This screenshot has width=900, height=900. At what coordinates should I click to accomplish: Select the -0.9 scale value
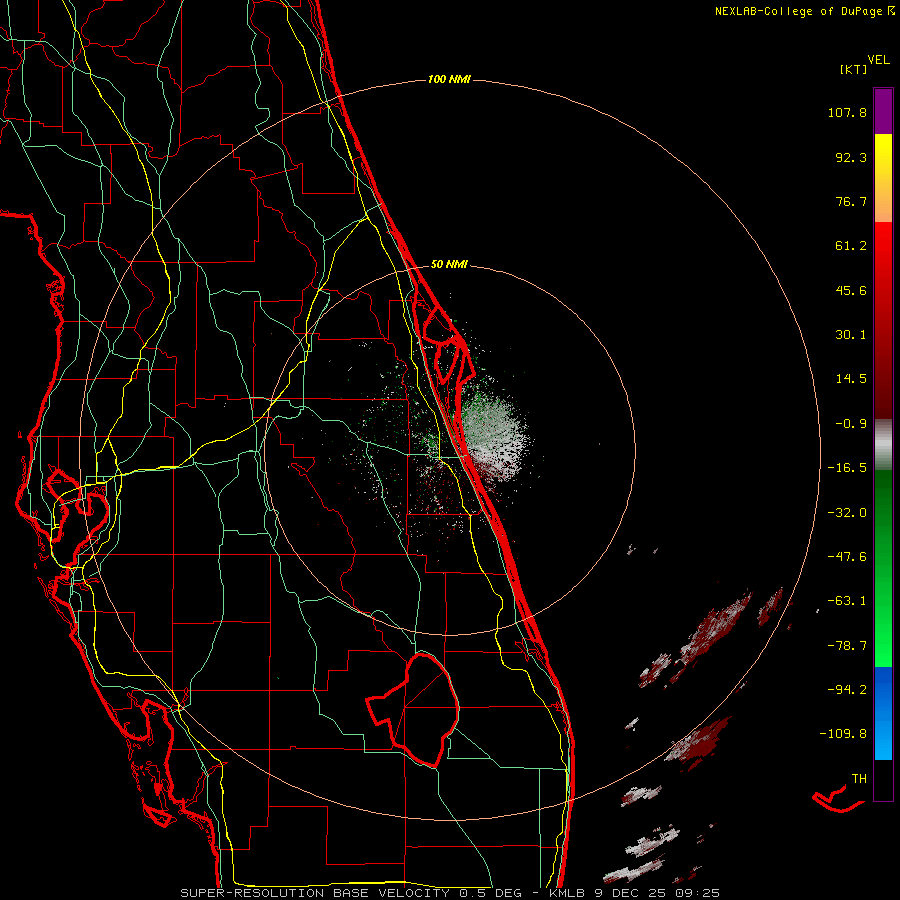[851, 424]
